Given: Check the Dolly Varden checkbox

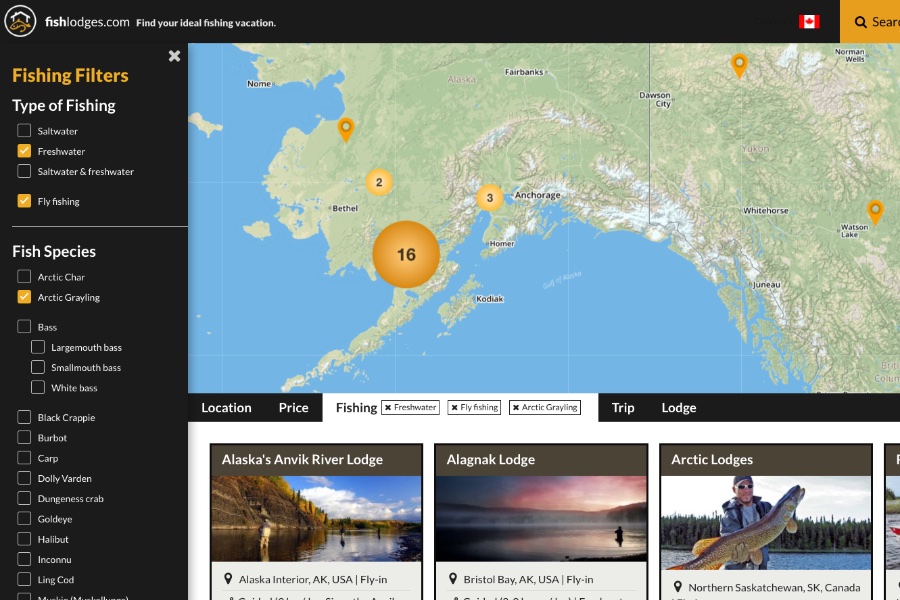Looking at the screenshot, I should click(24, 478).
